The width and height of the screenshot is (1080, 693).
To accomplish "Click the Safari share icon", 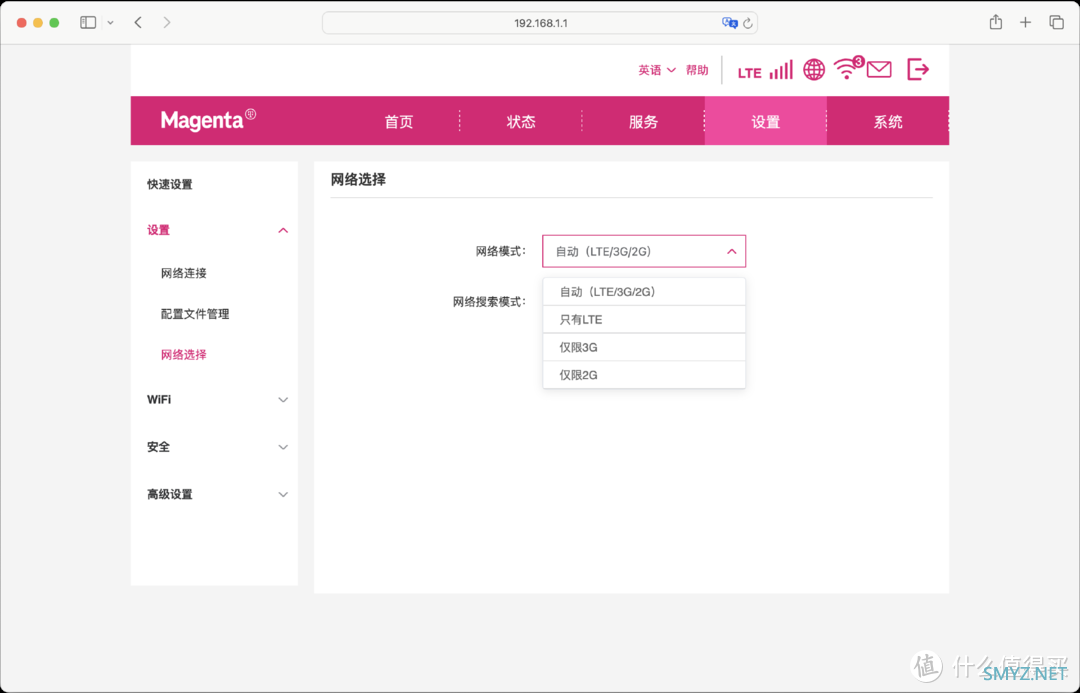I will (996, 22).
